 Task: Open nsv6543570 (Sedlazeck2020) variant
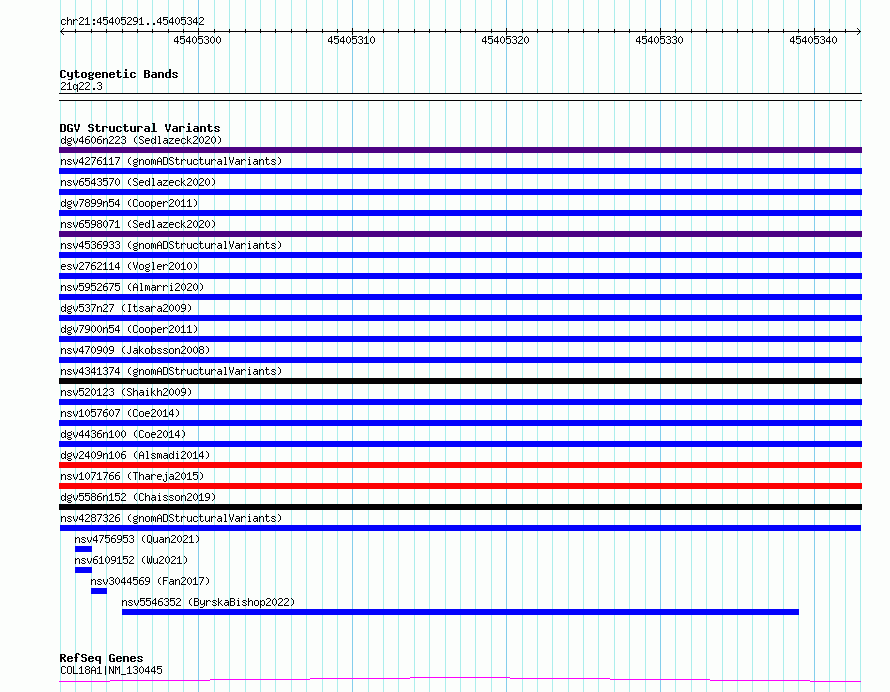pyautogui.click(x=138, y=182)
